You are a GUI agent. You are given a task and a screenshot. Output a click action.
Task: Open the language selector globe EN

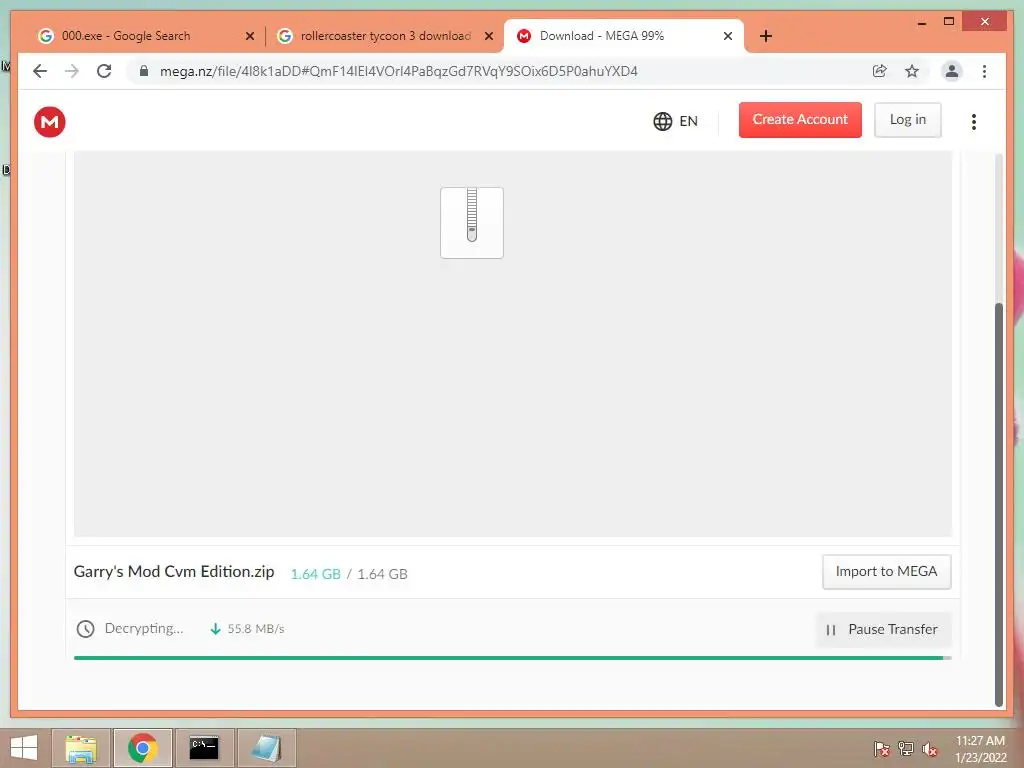click(x=675, y=121)
